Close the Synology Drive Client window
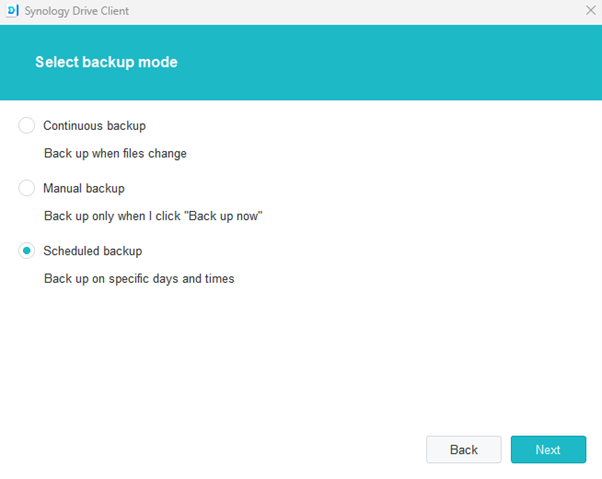The image size is (602, 479). pos(590,10)
